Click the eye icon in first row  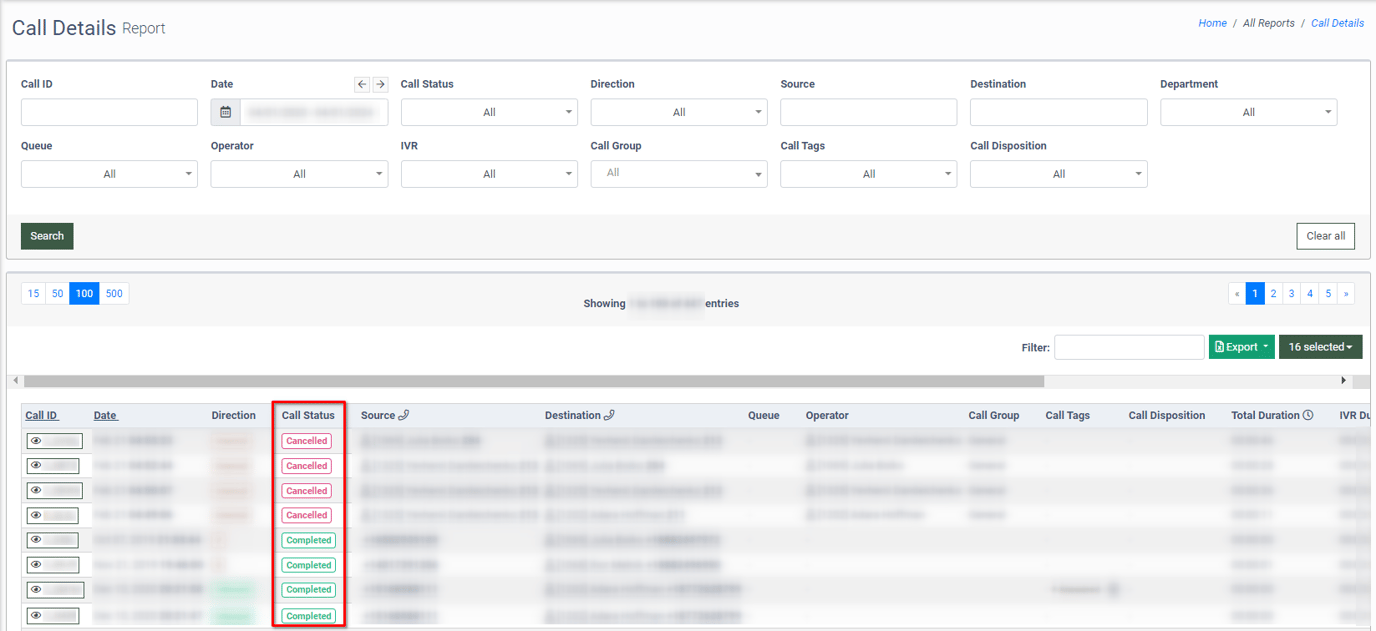(x=36, y=441)
